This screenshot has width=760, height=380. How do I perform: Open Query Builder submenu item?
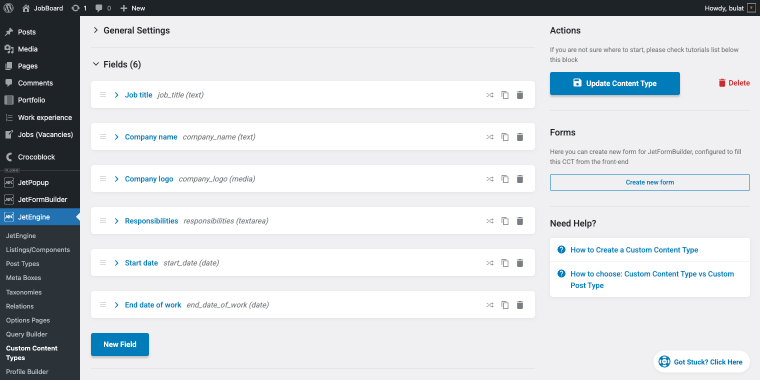tap(27, 334)
